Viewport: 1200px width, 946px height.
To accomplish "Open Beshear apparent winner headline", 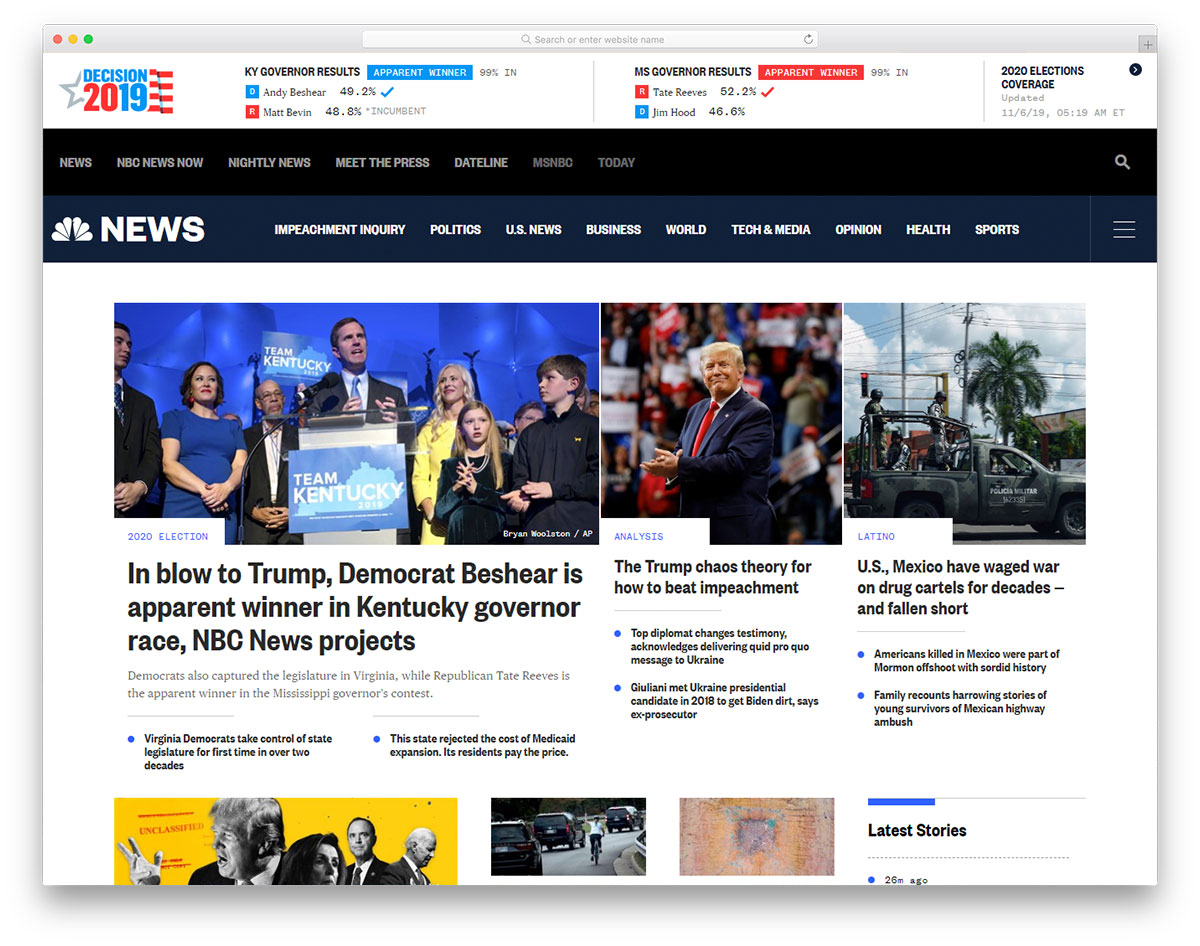I will tap(355, 607).
